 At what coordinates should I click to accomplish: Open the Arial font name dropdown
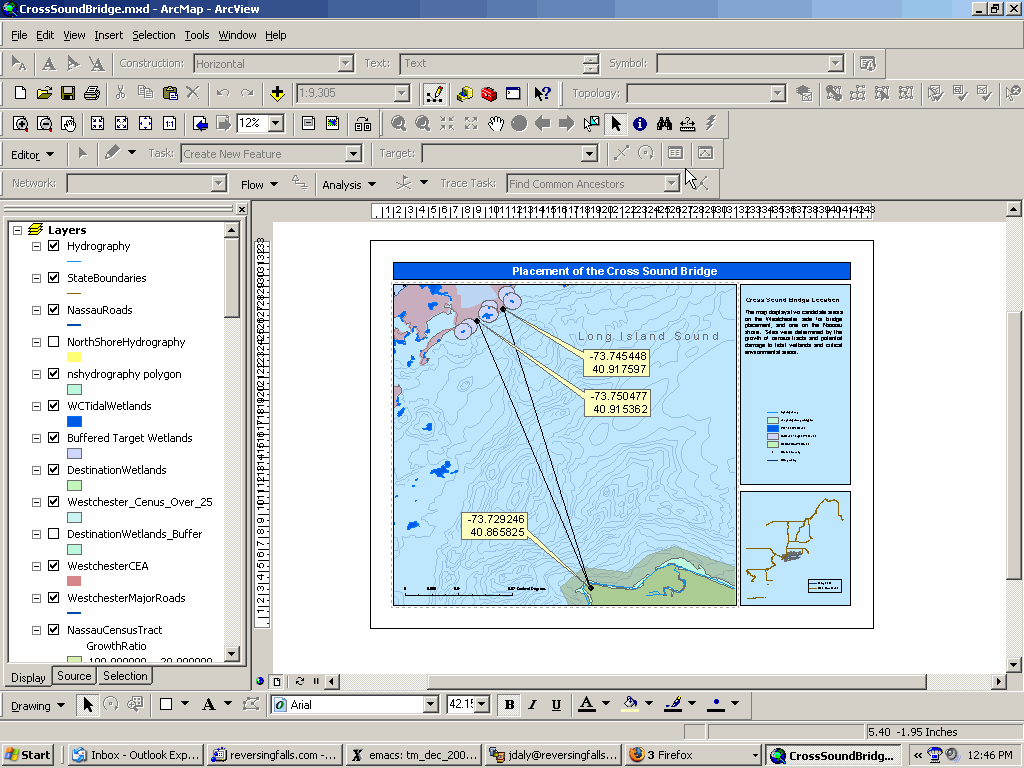point(430,705)
